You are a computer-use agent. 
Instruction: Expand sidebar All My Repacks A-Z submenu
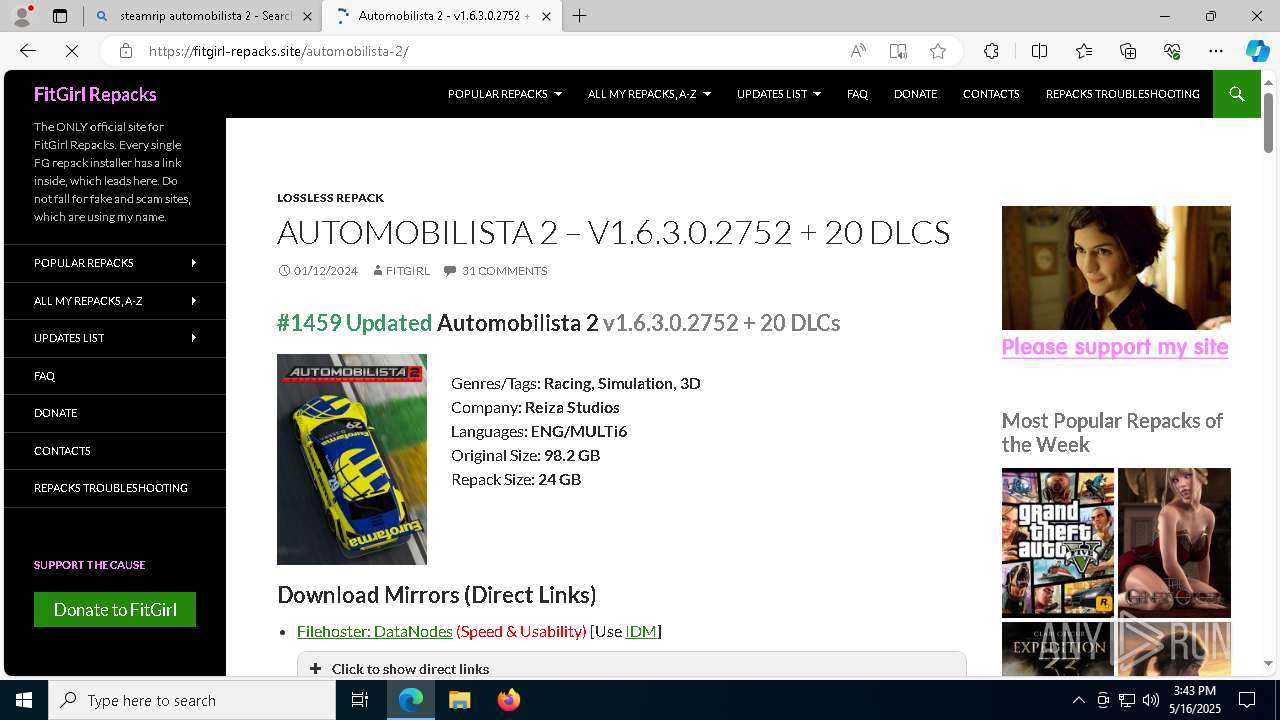193,300
